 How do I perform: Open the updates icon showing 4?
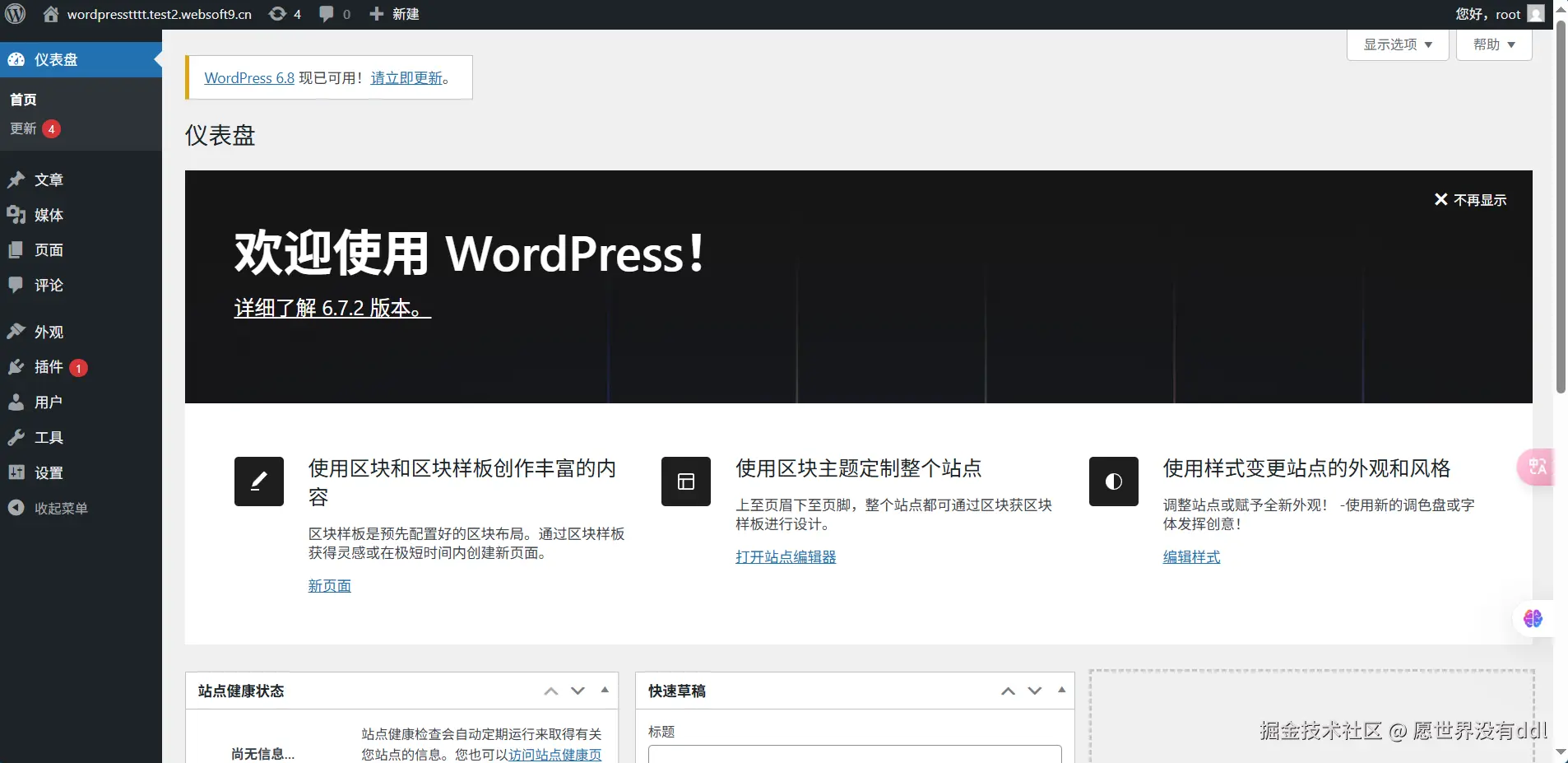pyautogui.click(x=278, y=14)
